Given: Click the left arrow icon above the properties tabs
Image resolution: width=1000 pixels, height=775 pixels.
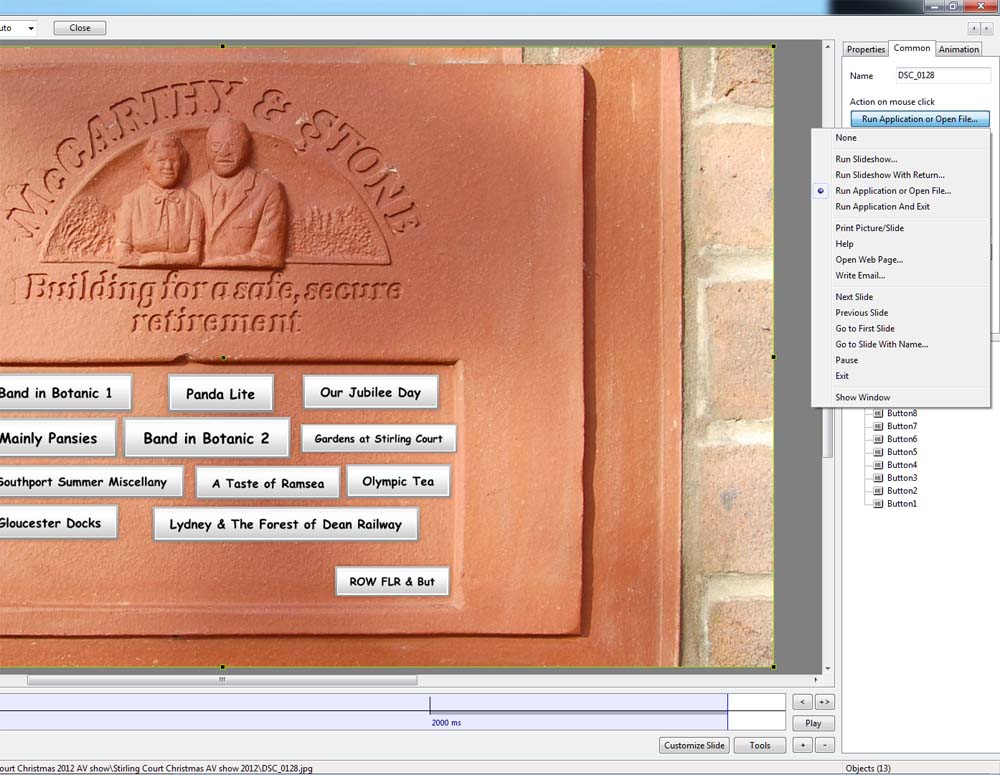Looking at the screenshot, I should pos(974,28).
